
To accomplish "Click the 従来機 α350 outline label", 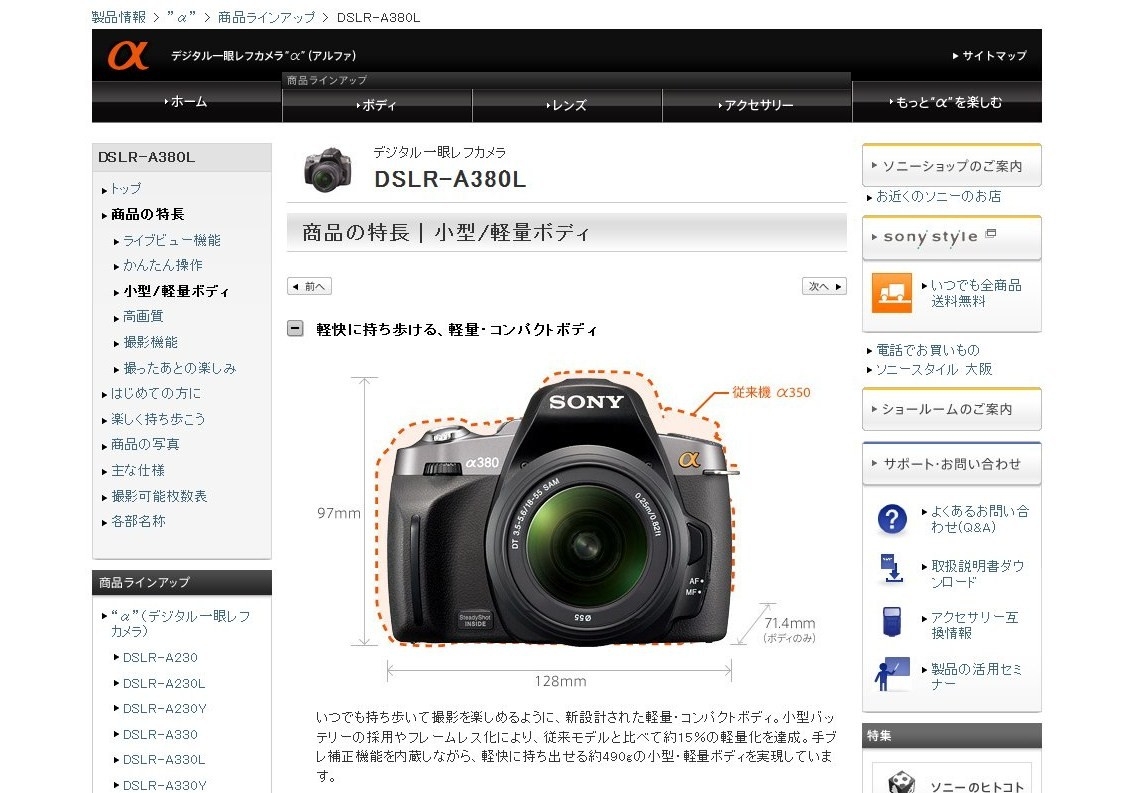I will pos(771,393).
